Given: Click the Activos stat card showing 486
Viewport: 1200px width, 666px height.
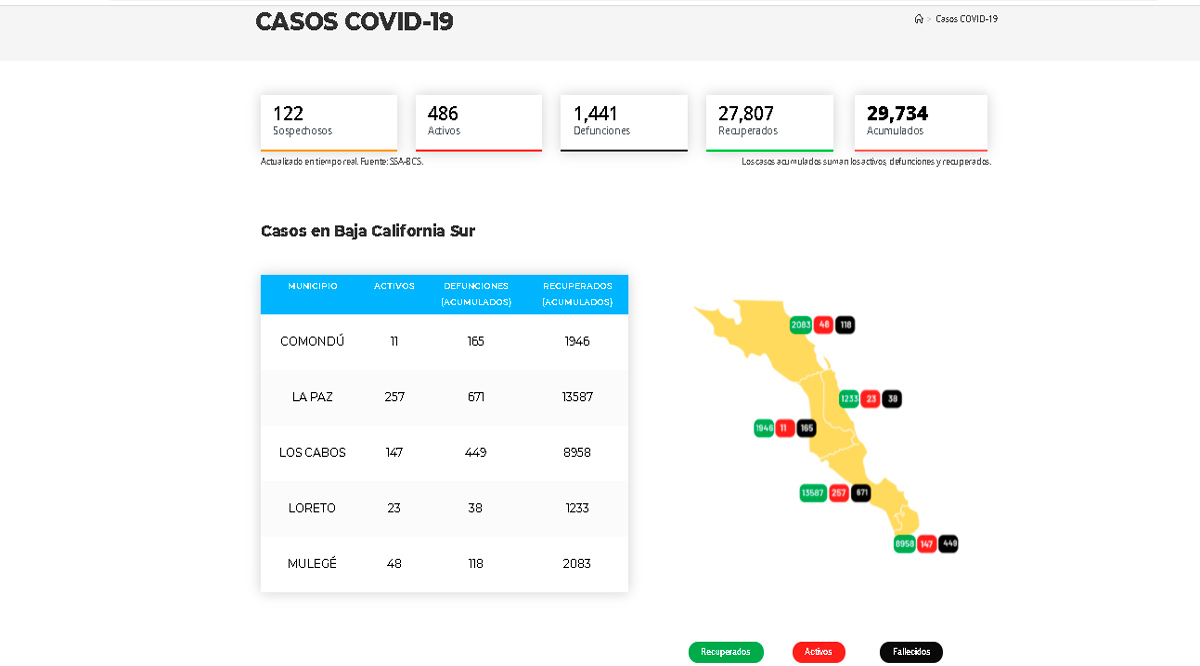Looking at the screenshot, I should pyautogui.click(x=478, y=122).
